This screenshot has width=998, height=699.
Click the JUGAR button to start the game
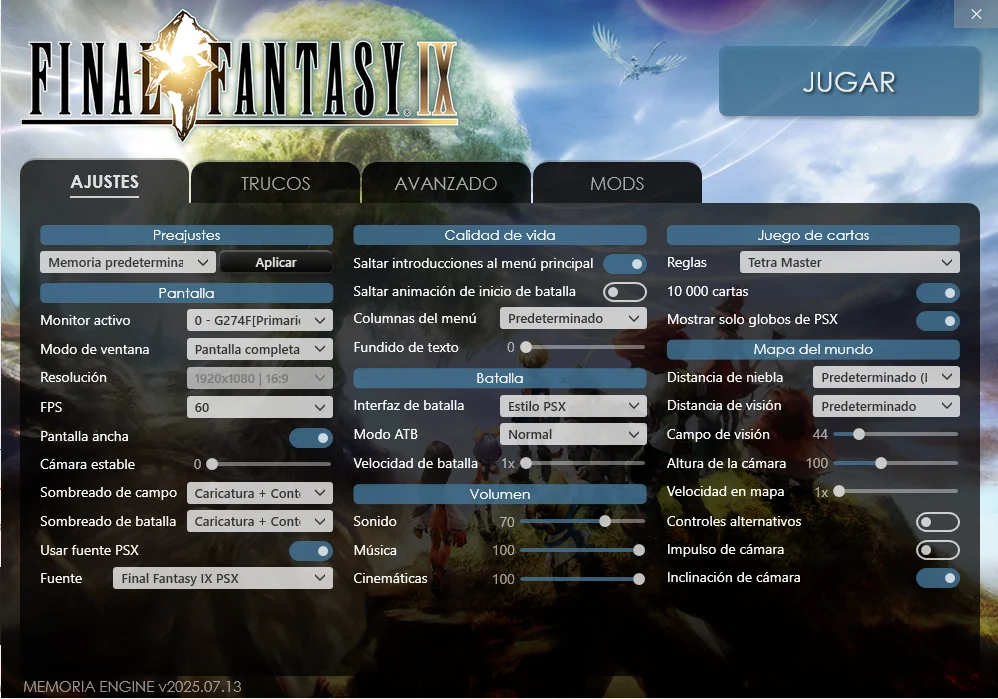pyautogui.click(x=848, y=82)
